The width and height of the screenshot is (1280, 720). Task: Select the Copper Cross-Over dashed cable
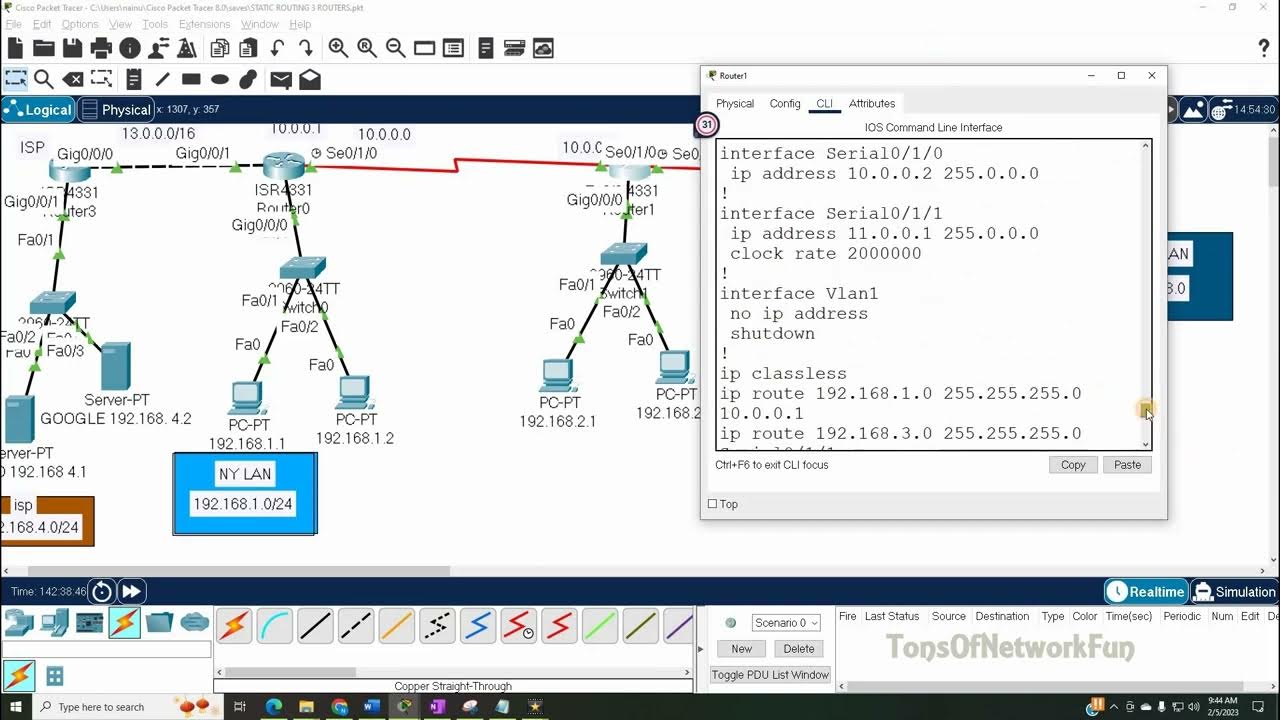(355, 626)
